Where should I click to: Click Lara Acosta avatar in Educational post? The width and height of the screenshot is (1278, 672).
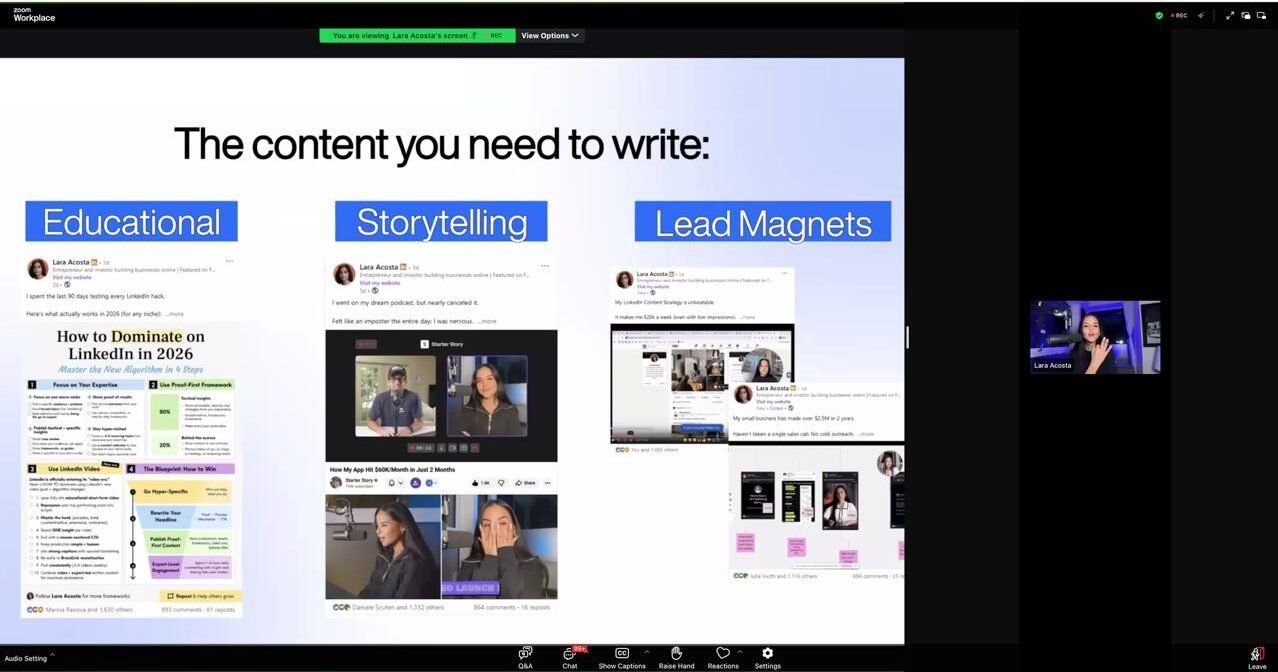(38, 269)
